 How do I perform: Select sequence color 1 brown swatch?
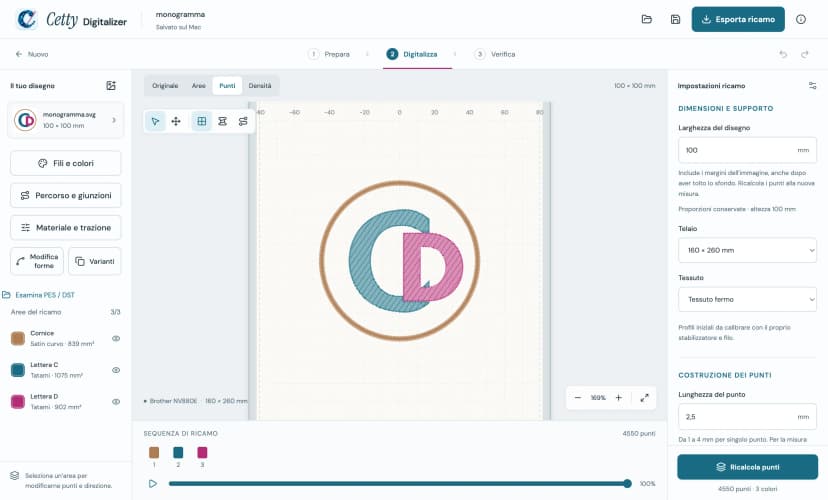[x=154, y=452]
